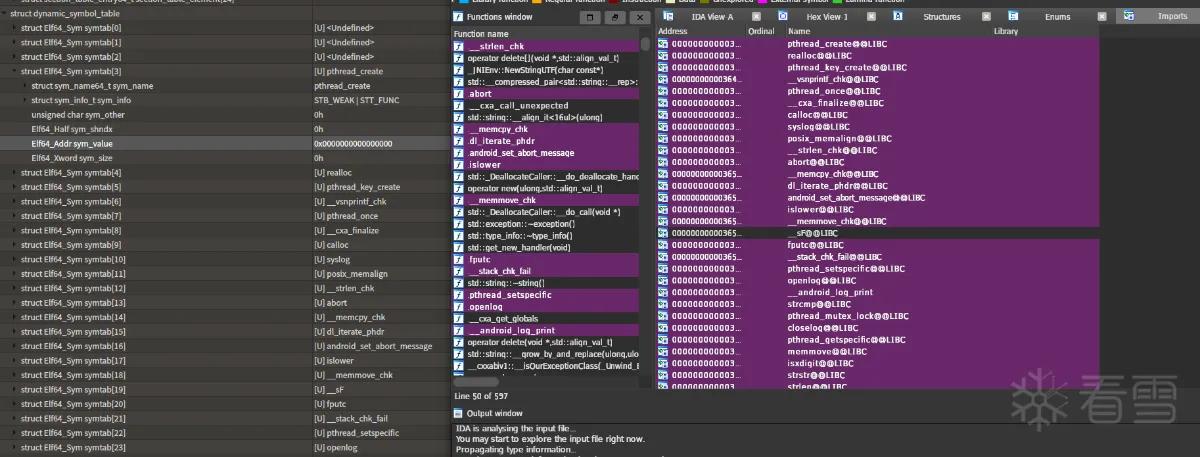The image size is (1200, 457).
Task: Select _JNIEnv::NewStringUTF(char const*) function
Action: click(x=545, y=70)
